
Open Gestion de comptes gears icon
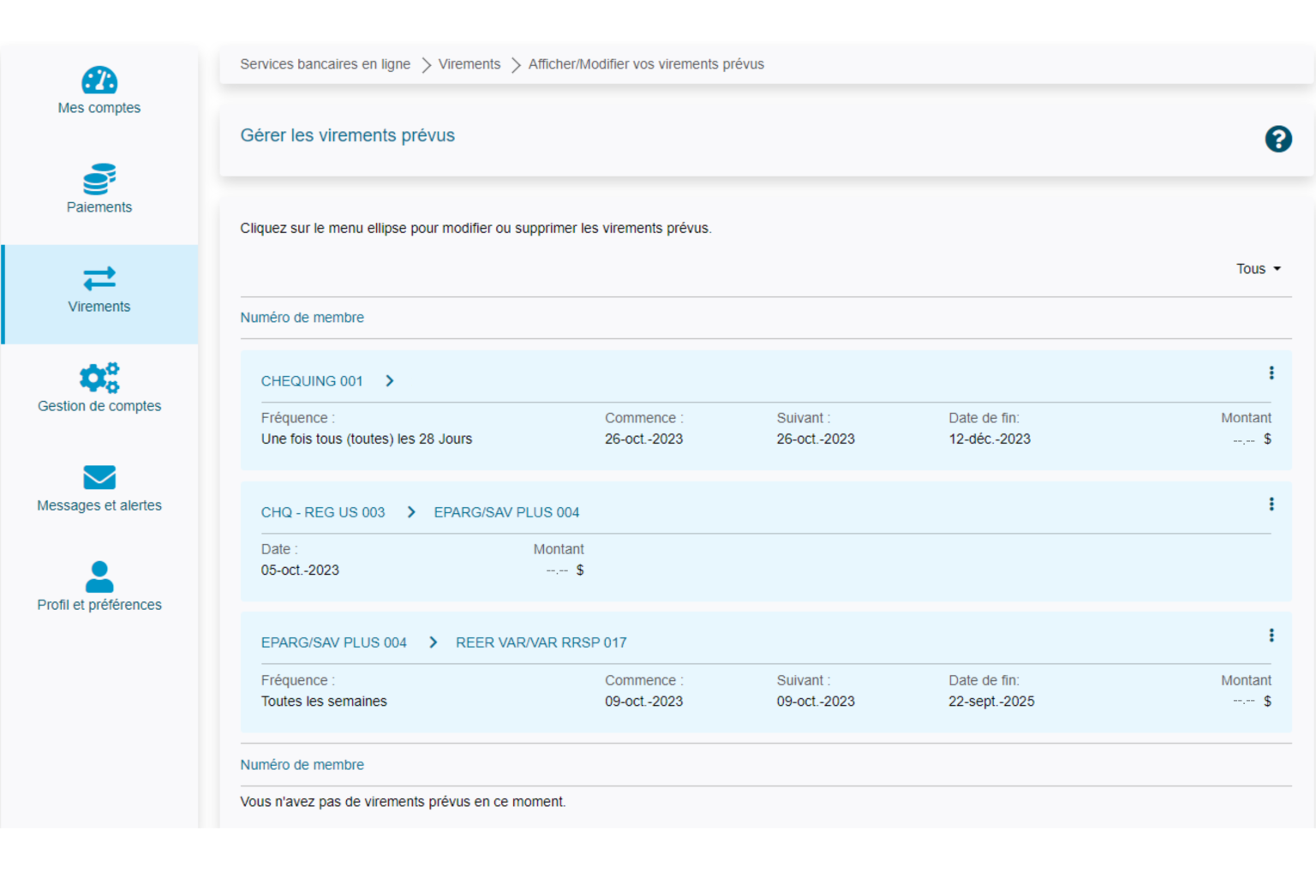(x=99, y=377)
